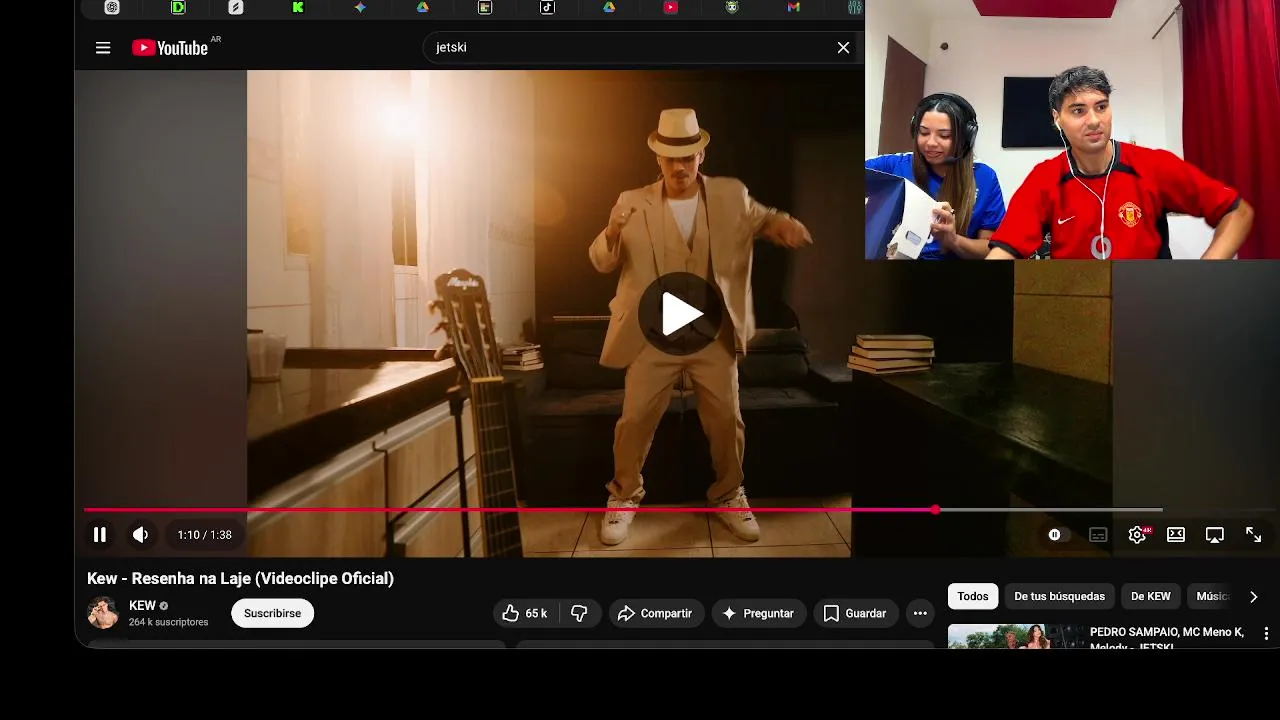Click the 264 k suscriptores text
The width and height of the screenshot is (1280, 720).
[x=168, y=622]
